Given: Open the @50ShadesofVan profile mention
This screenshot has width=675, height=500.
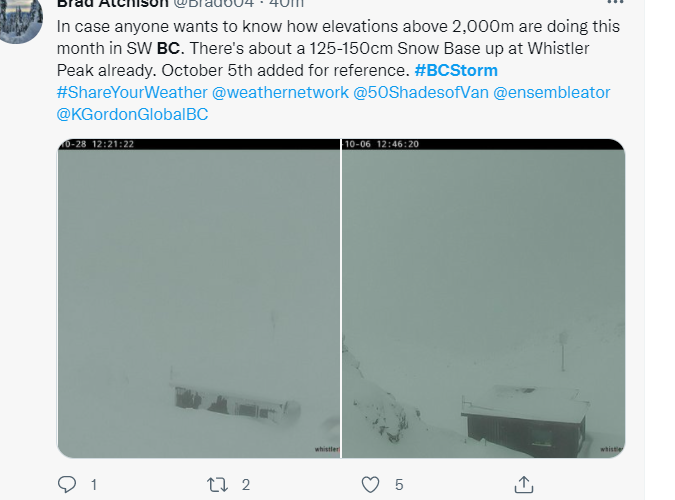Looking at the screenshot, I should click(421, 92).
